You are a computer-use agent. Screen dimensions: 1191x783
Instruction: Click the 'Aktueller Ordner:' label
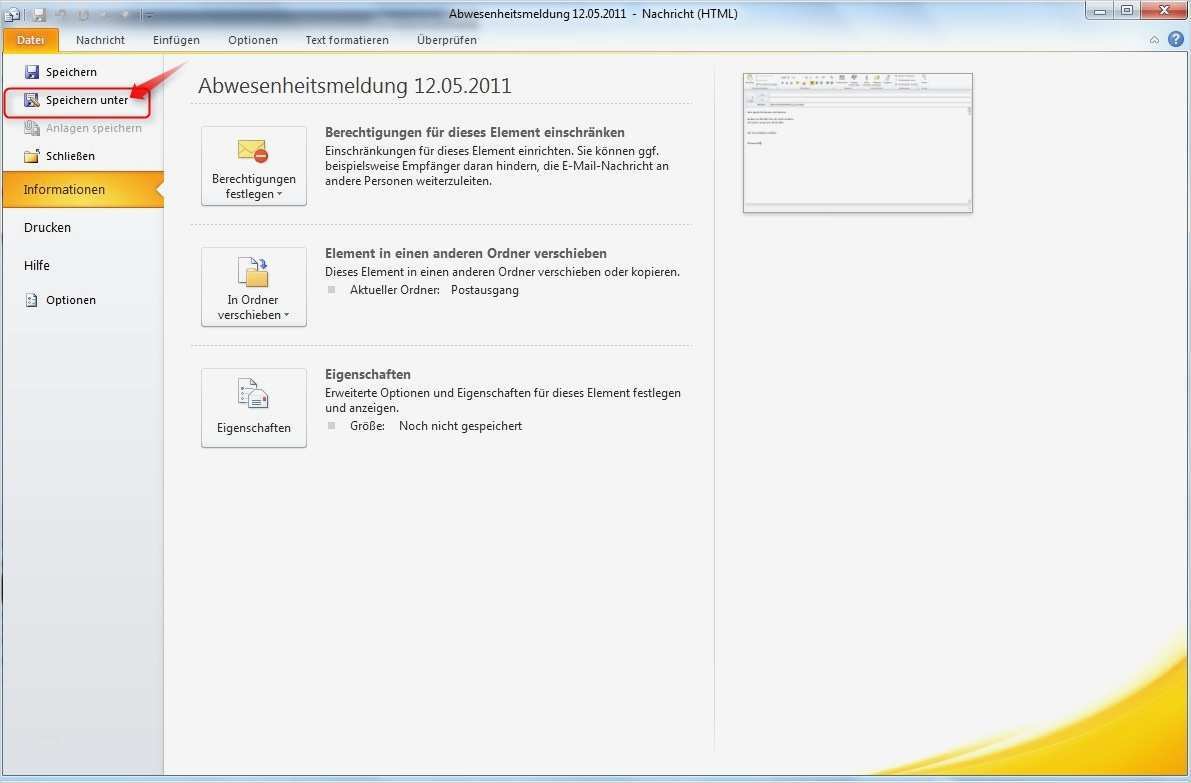click(x=395, y=290)
